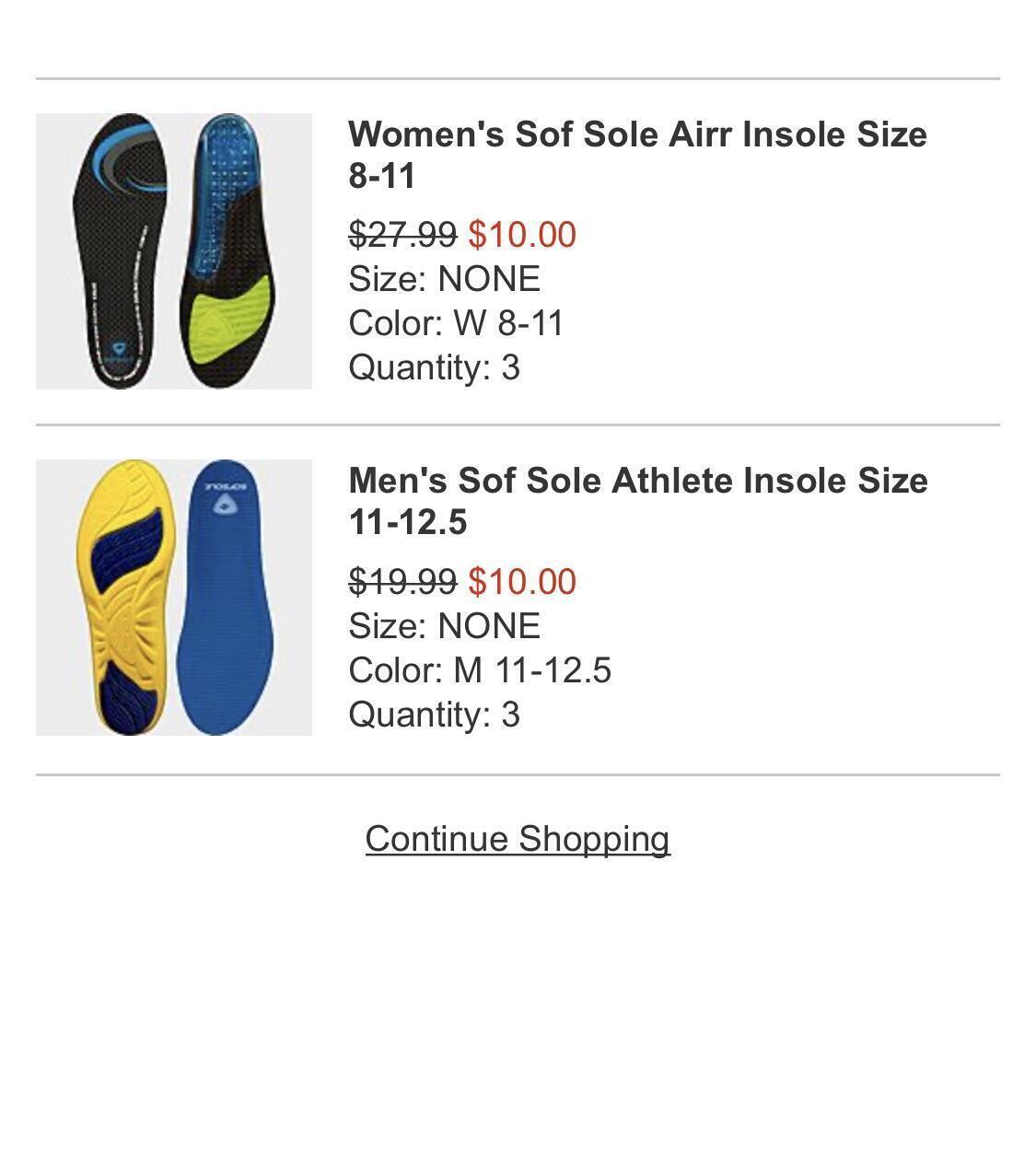Click the red $10.00 price for men's insole
This screenshot has height=1175, width=1036.
[x=522, y=581]
